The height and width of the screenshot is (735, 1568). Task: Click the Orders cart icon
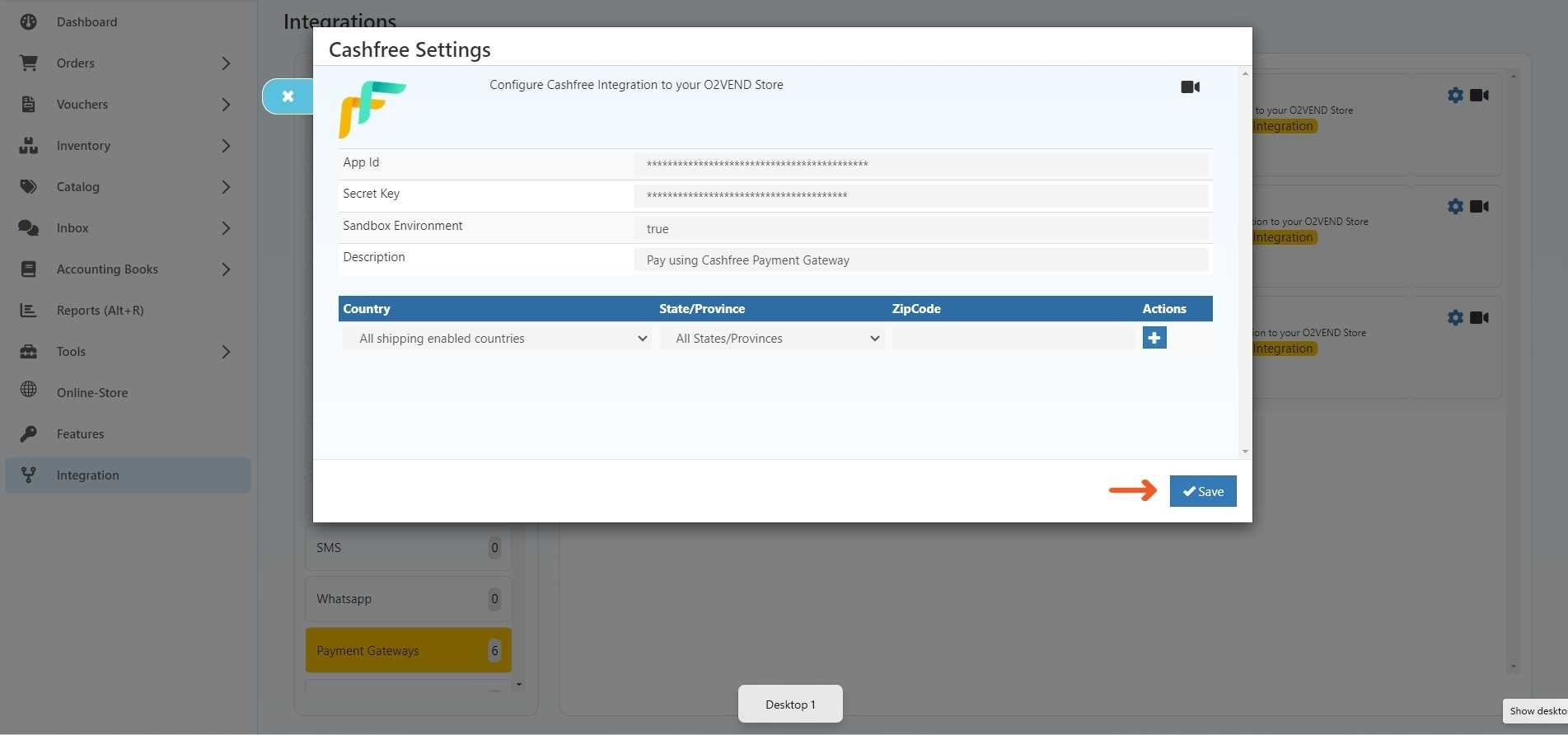pyautogui.click(x=28, y=63)
